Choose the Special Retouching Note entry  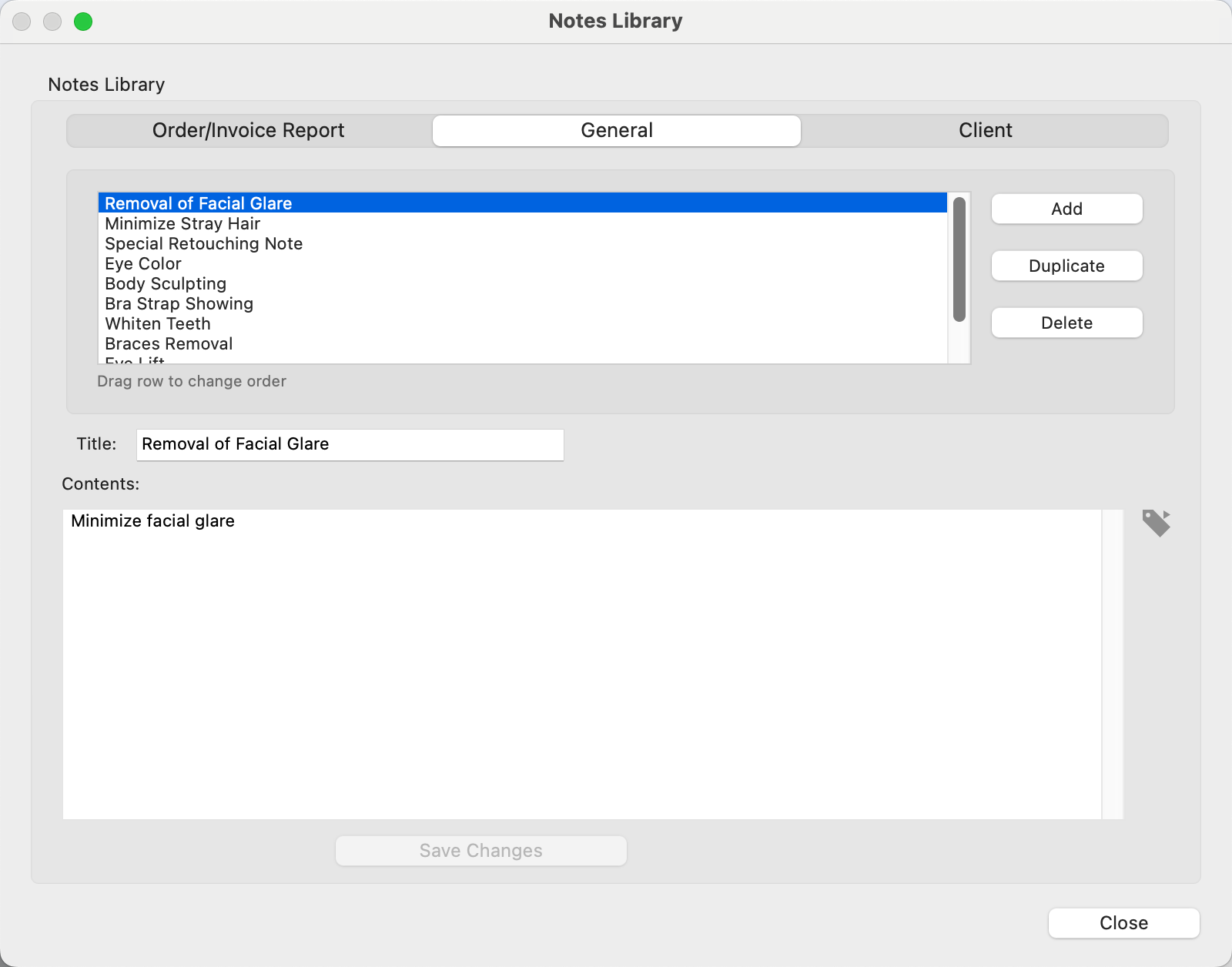[x=204, y=244]
